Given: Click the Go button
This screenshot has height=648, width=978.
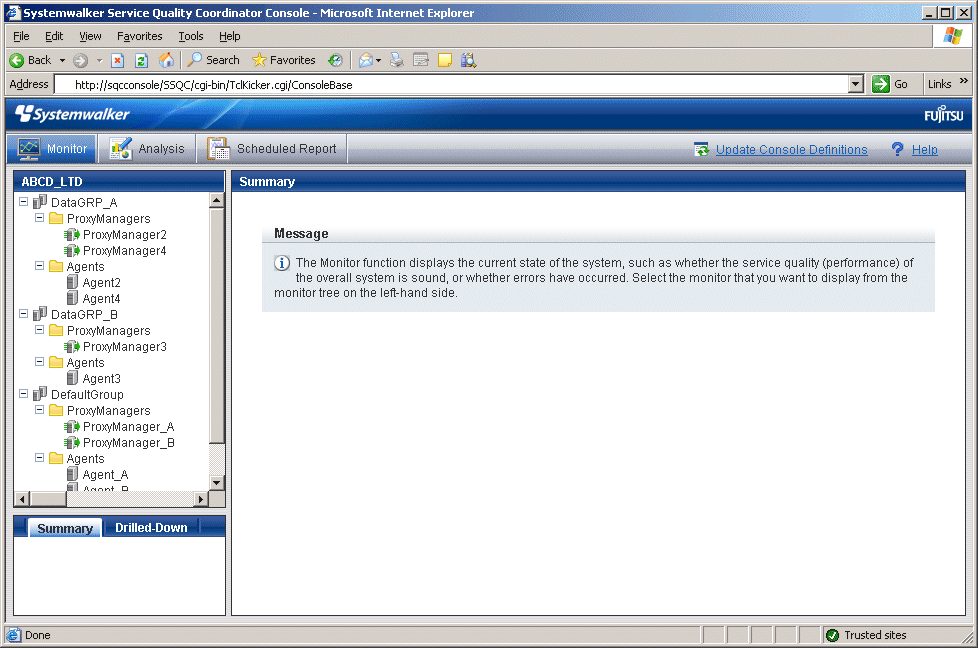Looking at the screenshot, I should point(890,84).
